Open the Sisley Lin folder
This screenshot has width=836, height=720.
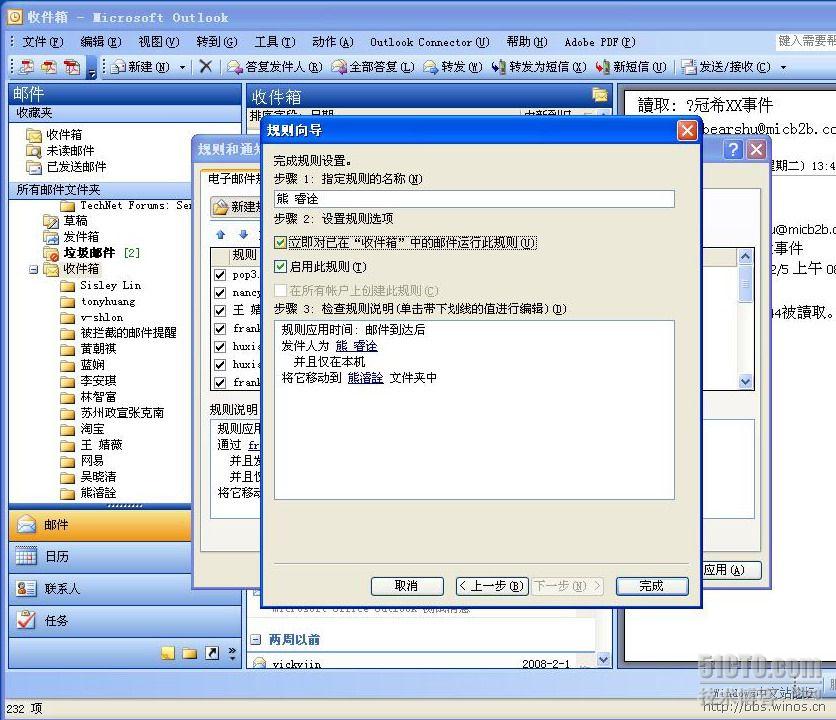click(101, 286)
